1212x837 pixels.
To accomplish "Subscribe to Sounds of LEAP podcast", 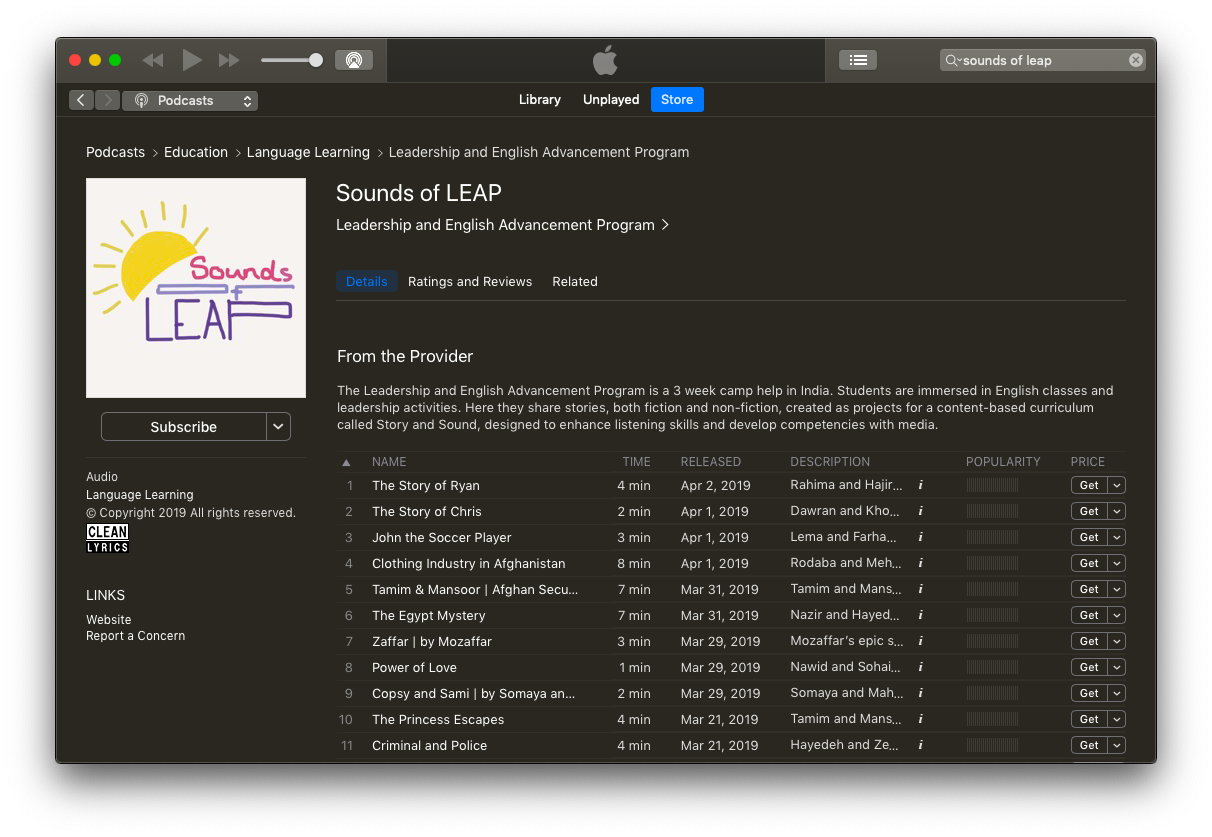I will [x=183, y=426].
